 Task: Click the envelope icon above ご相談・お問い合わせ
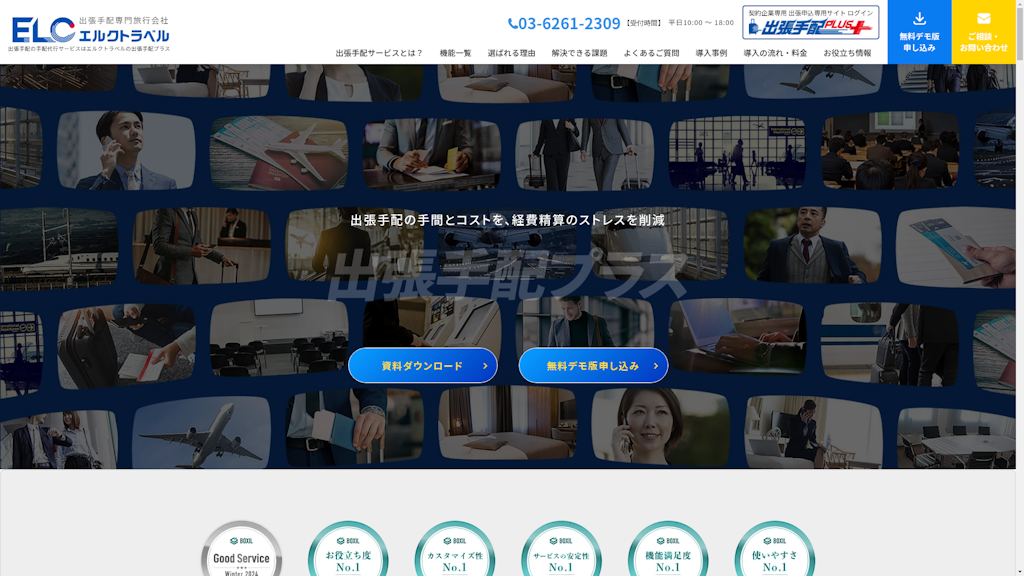click(983, 19)
